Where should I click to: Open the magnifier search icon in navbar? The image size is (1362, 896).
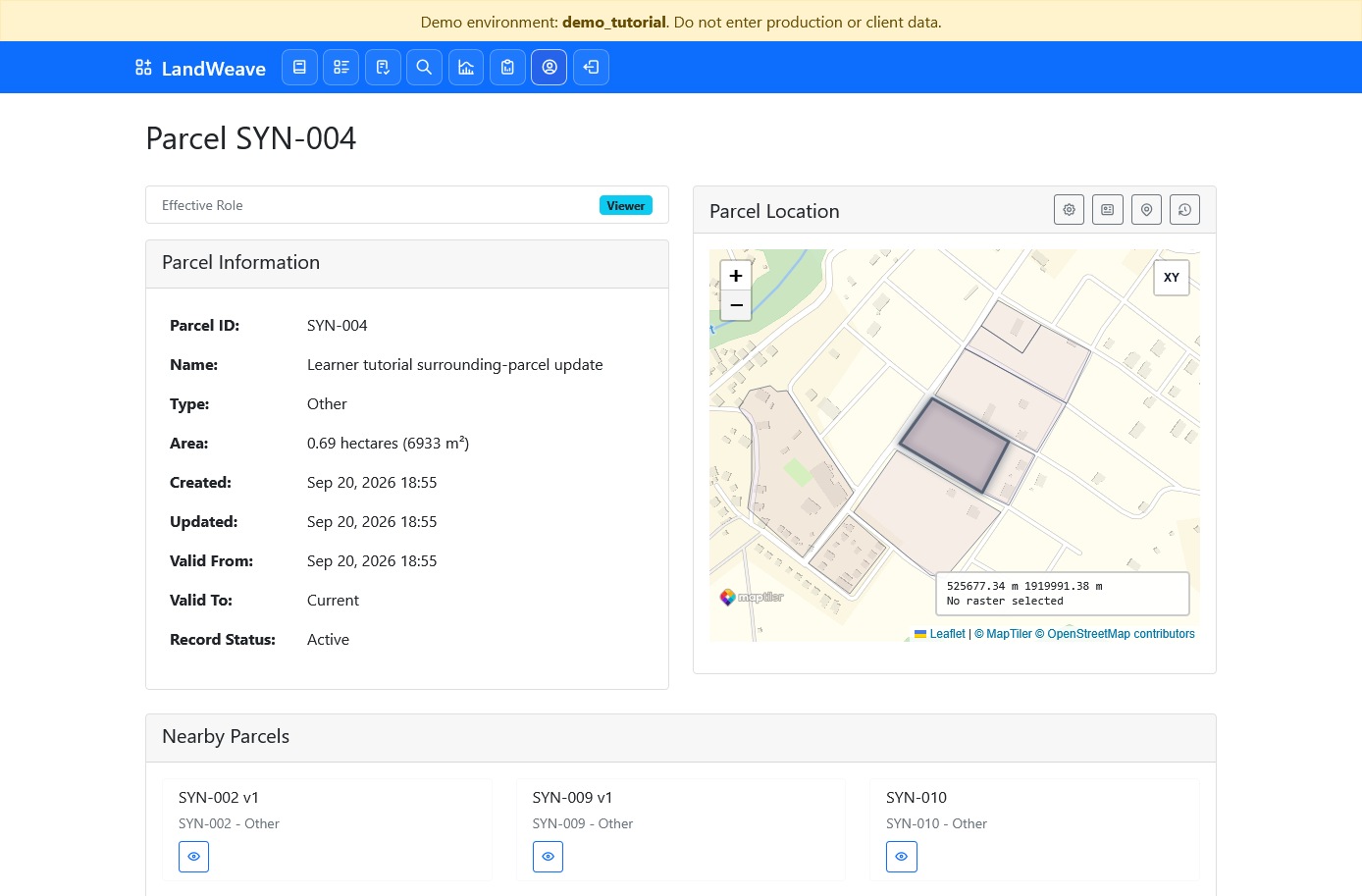(424, 67)
